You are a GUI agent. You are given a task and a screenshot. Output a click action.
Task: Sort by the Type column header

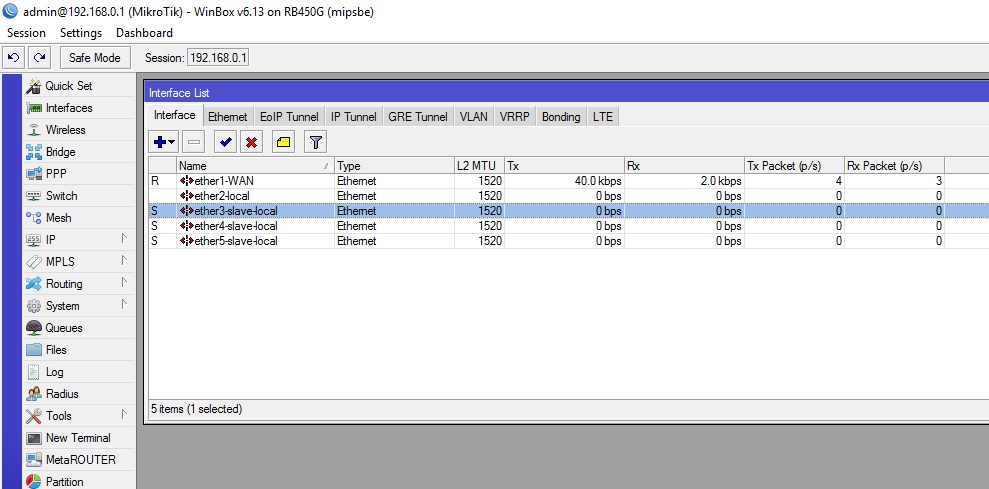point(394,166)
